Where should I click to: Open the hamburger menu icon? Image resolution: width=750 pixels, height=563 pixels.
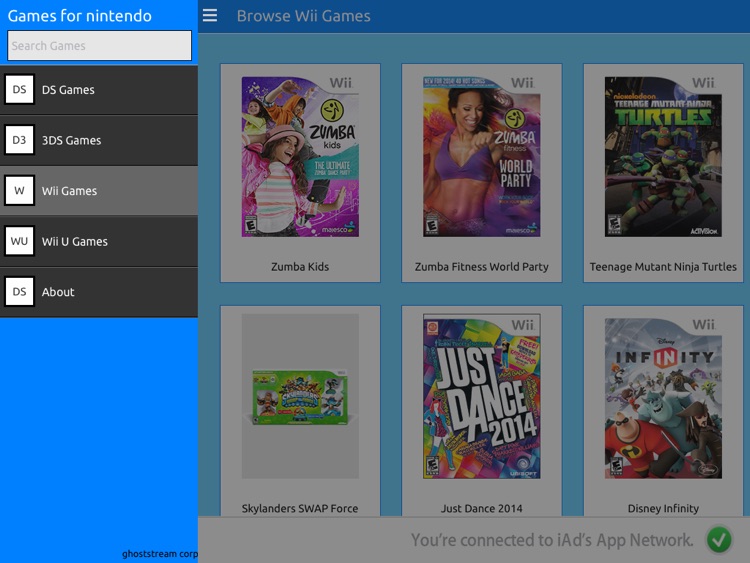point(210,15)
